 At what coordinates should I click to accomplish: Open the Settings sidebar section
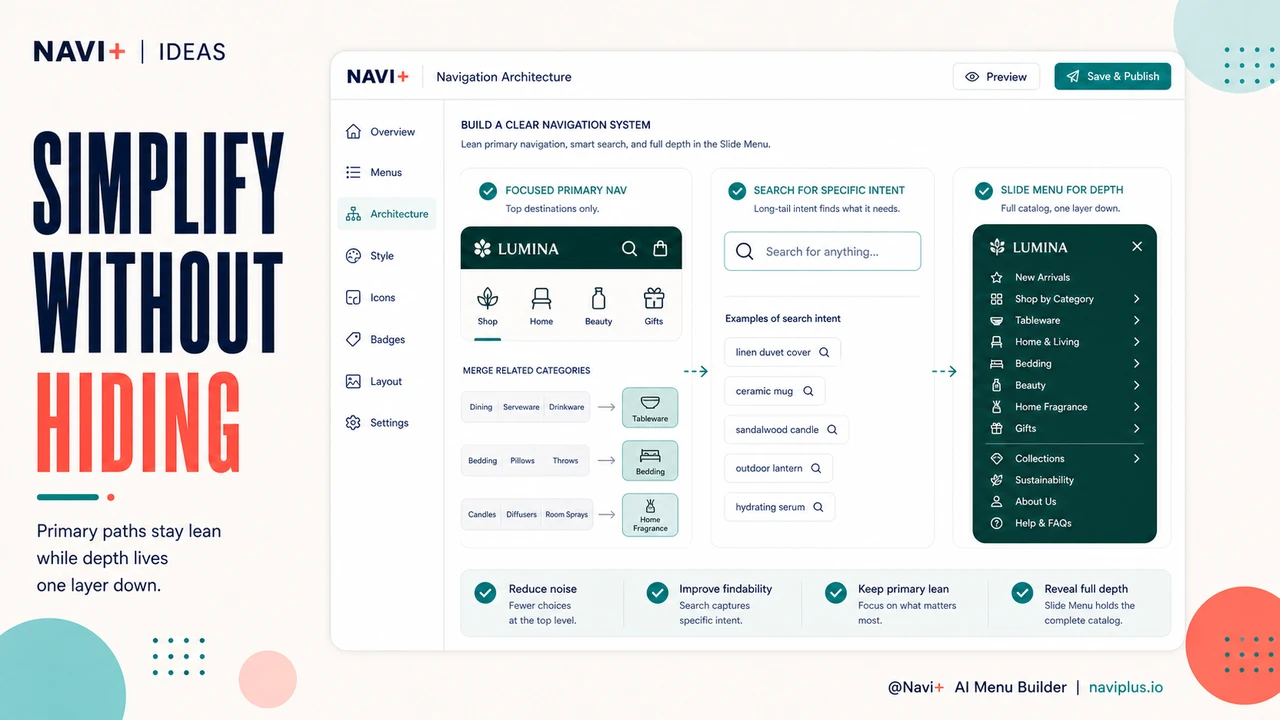coord(387,423)
